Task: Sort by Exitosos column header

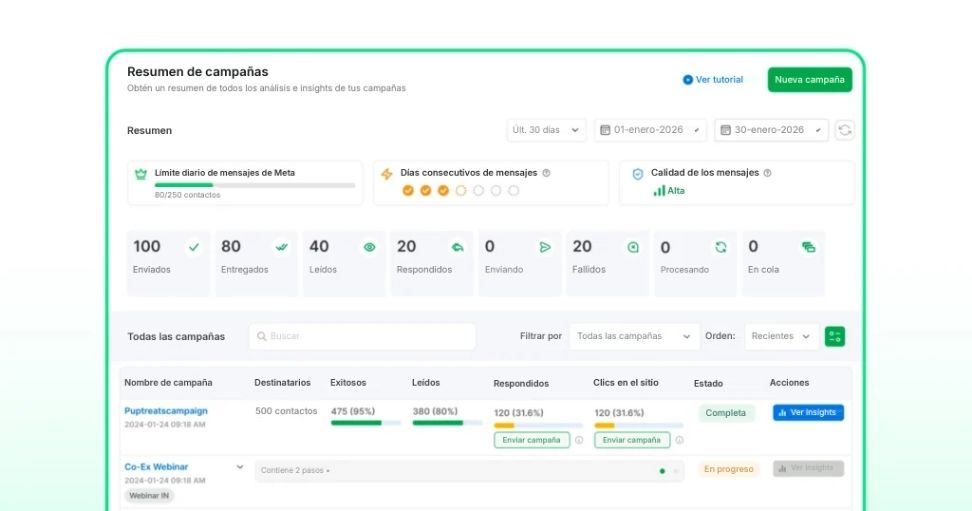Action: click(x=348, y=383)
